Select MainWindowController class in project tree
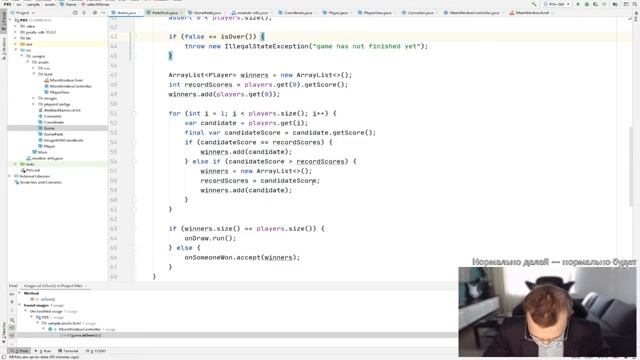Image resolution: width=640 pixels, height=360 pixels. 67,86
